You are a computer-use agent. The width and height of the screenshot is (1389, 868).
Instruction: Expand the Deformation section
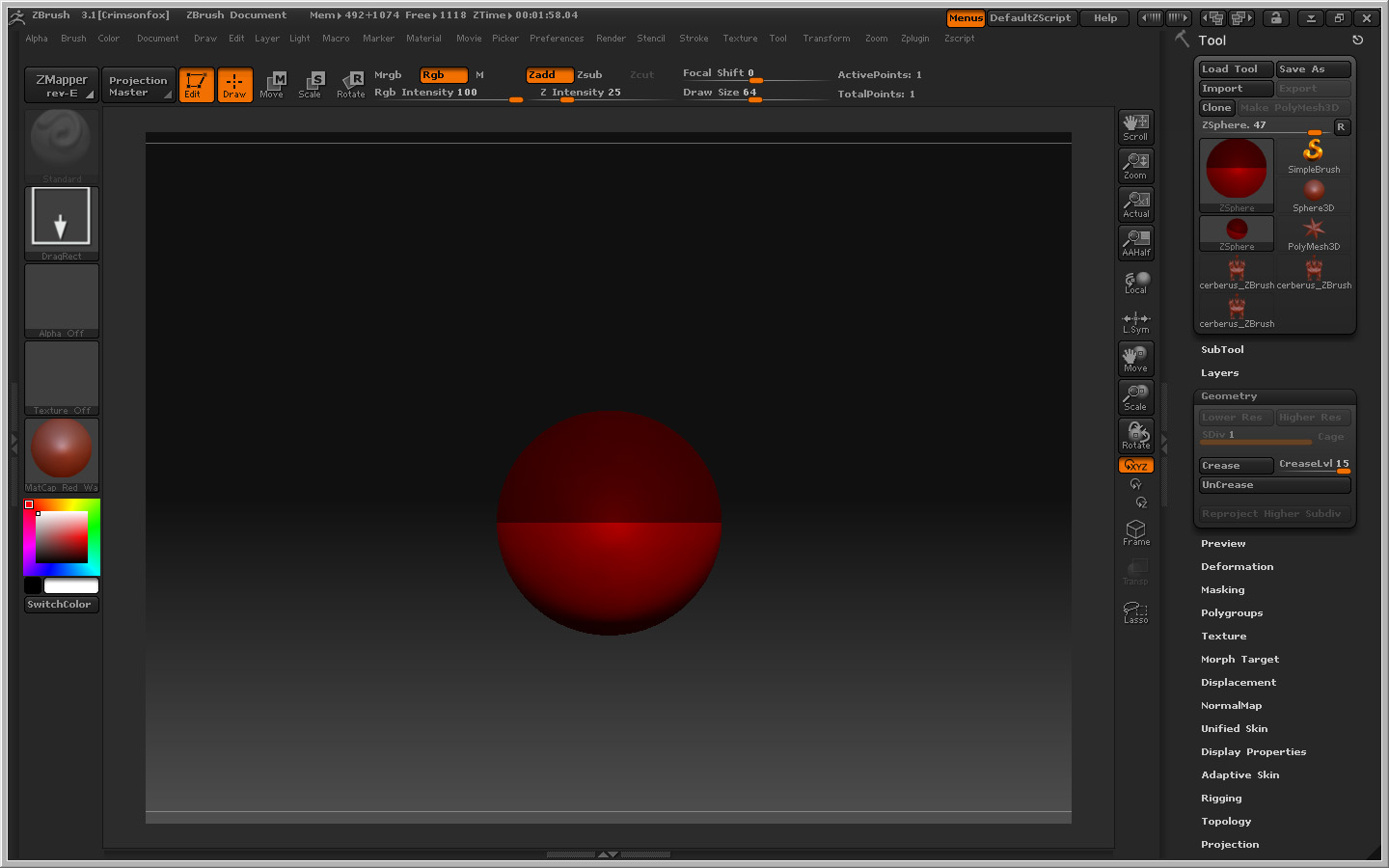(x=1237, y=566)
